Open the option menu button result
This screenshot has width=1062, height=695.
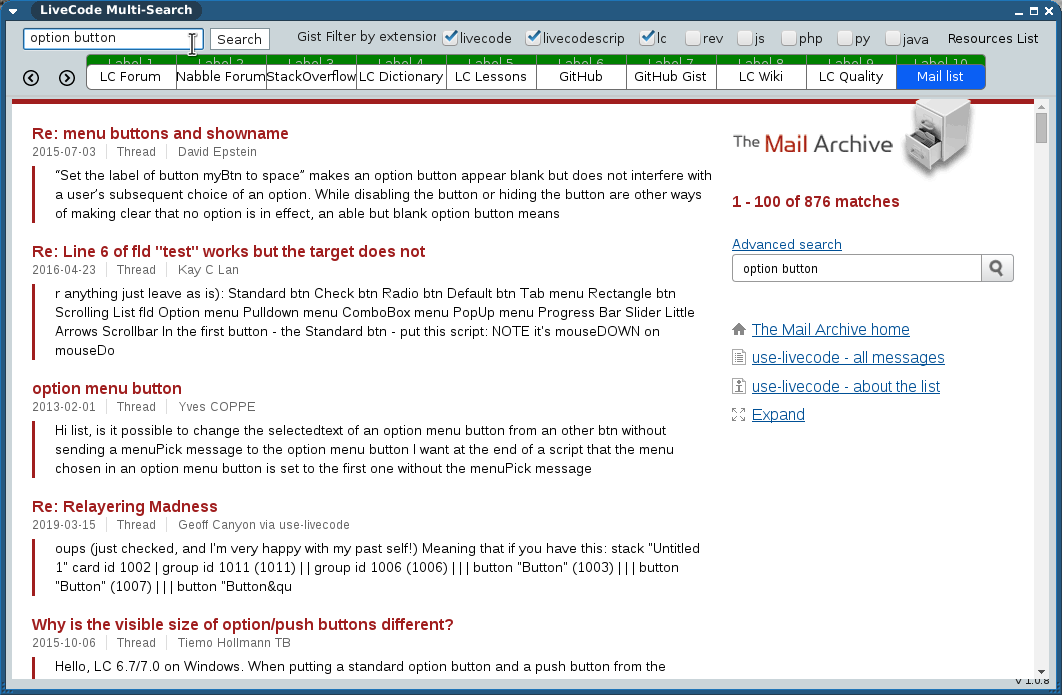click(107, 388)
